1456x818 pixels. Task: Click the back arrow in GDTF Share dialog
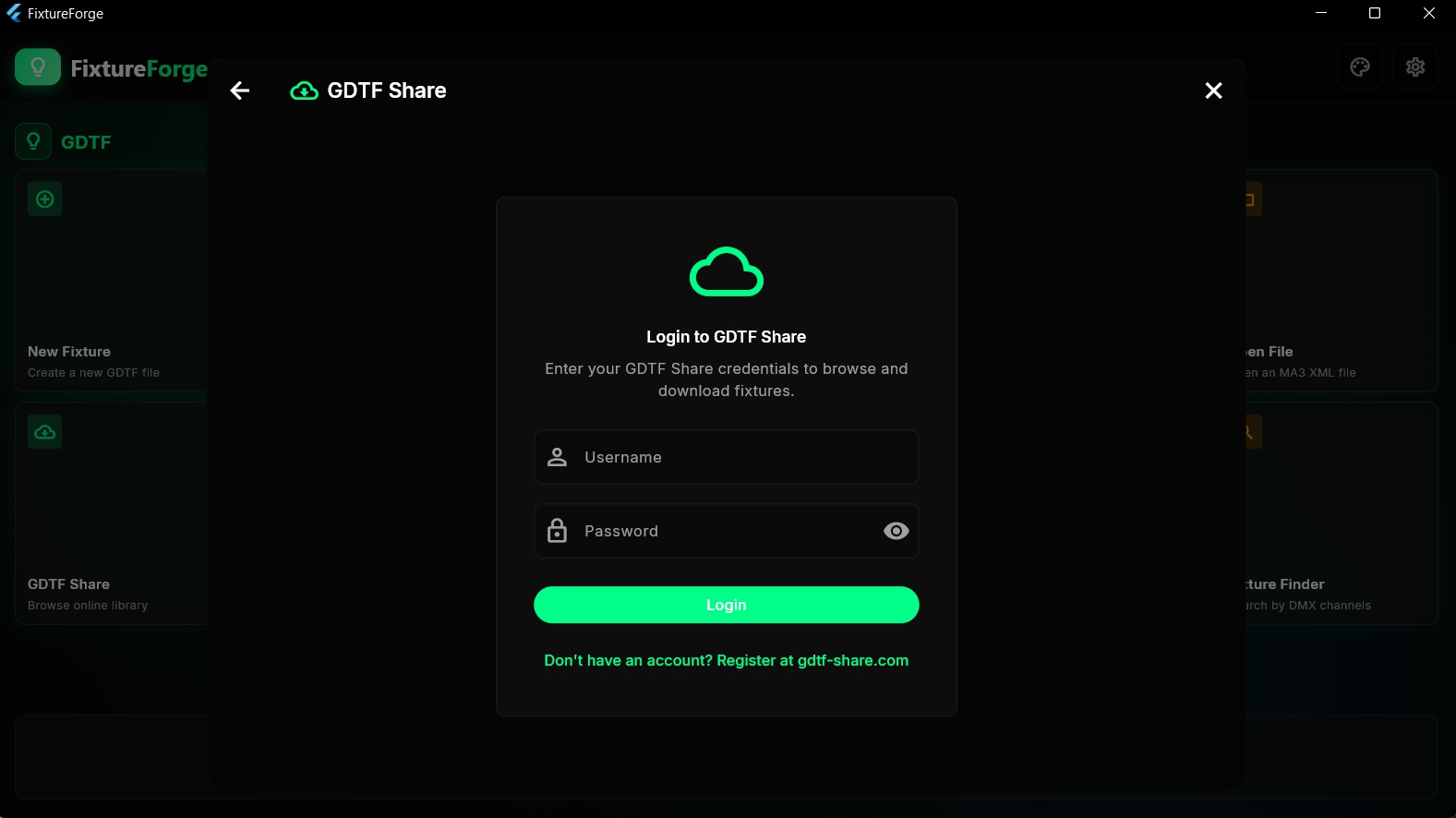240,90
